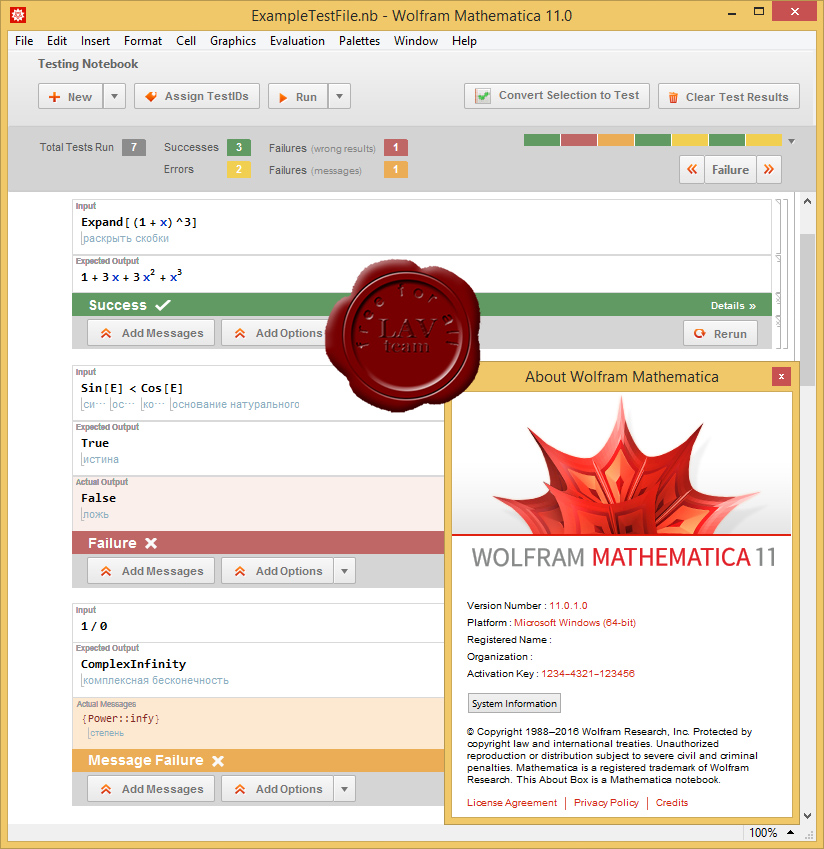The image size is (824, 849).
Task: Run the tests with Run button
Action: 298,97
